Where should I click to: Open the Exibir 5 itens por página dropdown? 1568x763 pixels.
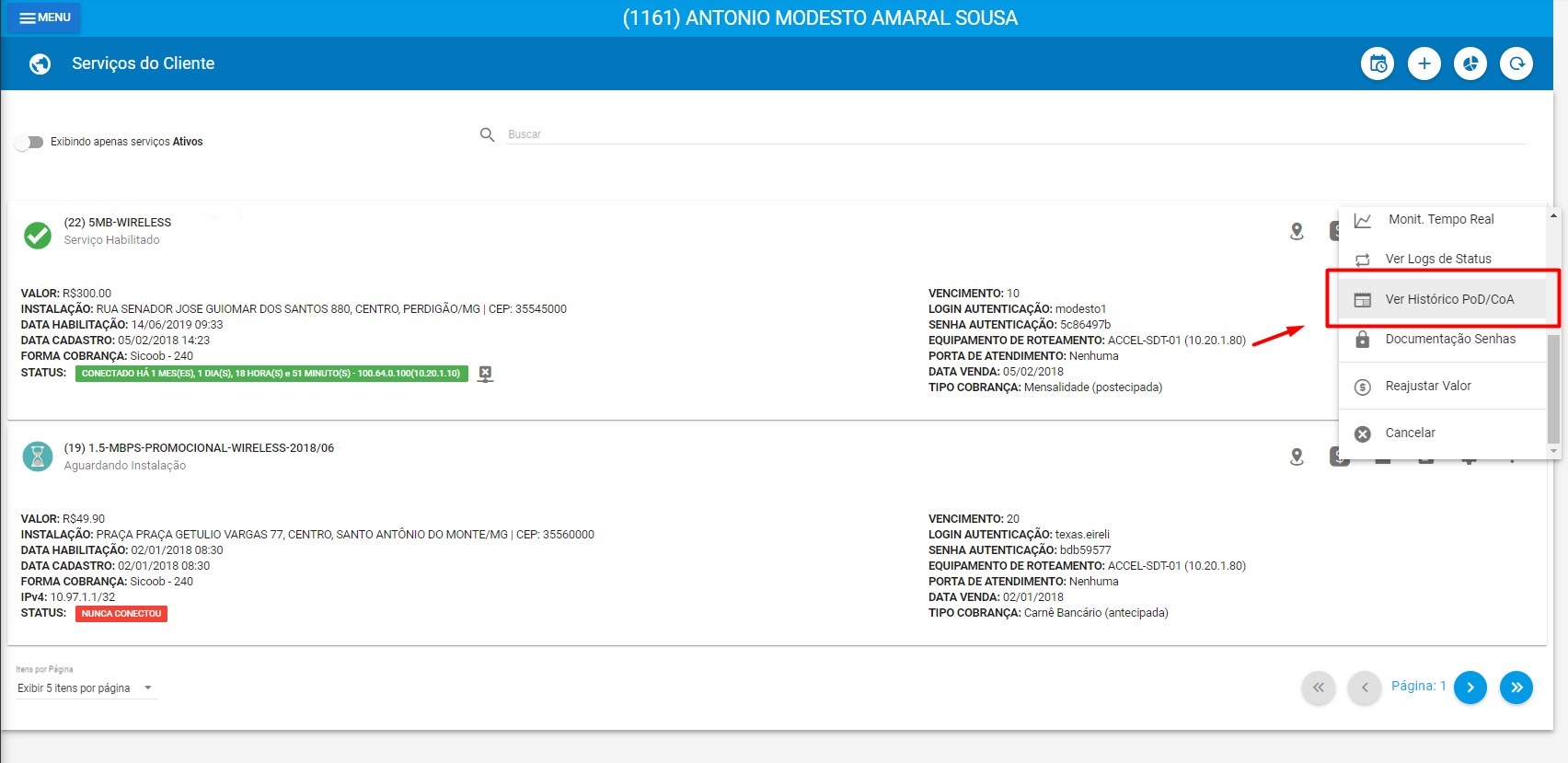click(x=86, y=688)
